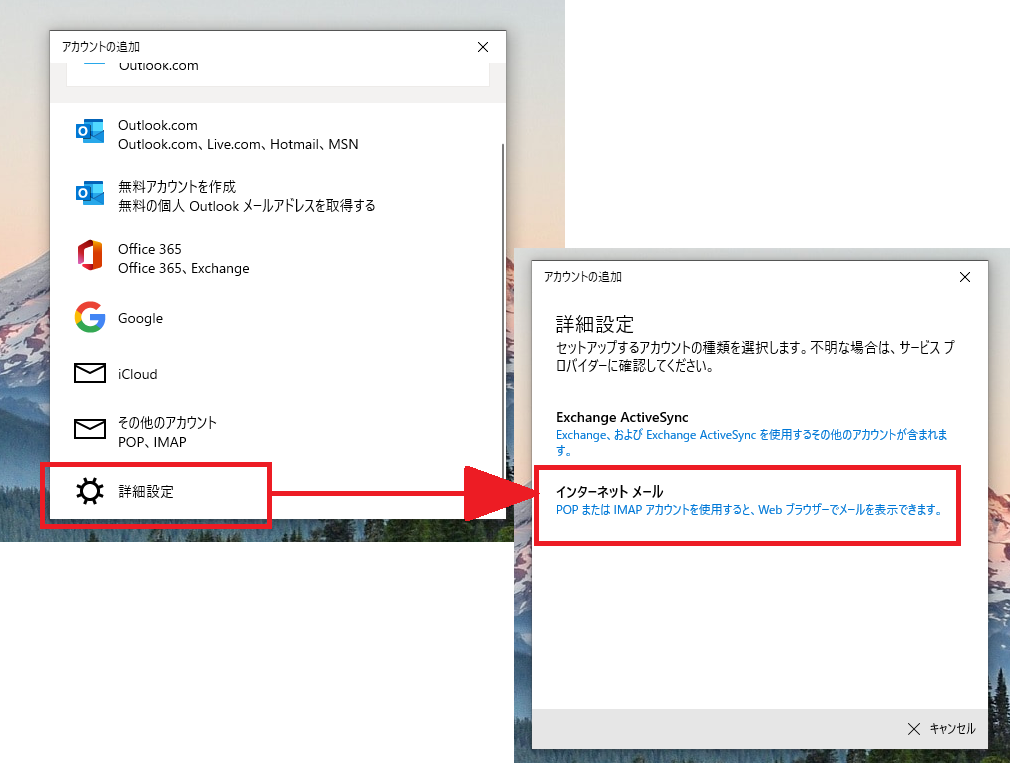Click the envelope icon next to iCloud

pyautogui.click(x=90, y=374)
